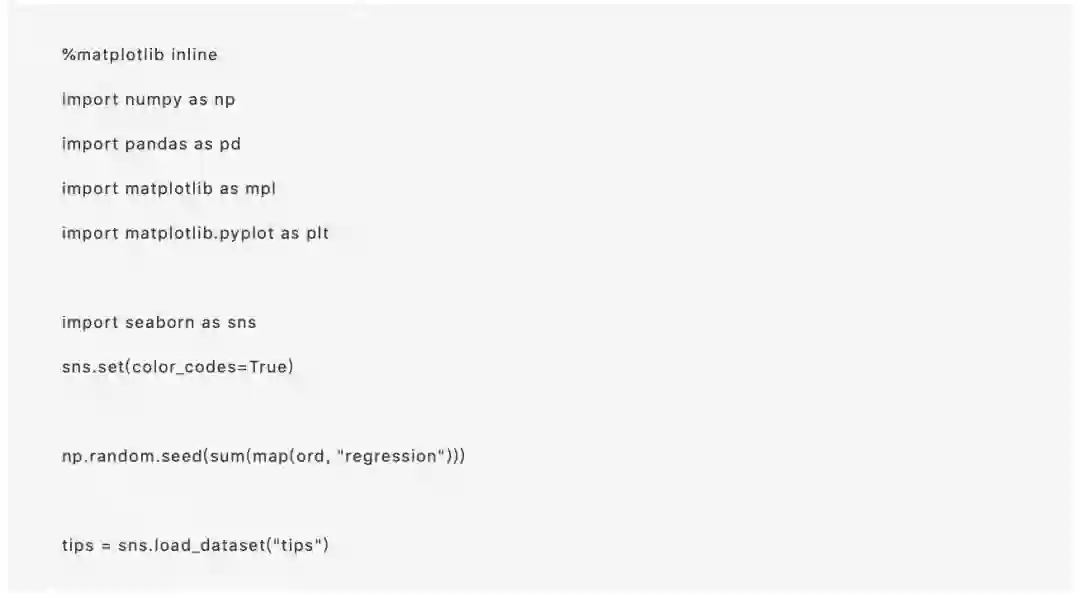This screenshot has height=598, width=1080.
Task: Click the alias 'mpl' in the code
Action: 260,189
